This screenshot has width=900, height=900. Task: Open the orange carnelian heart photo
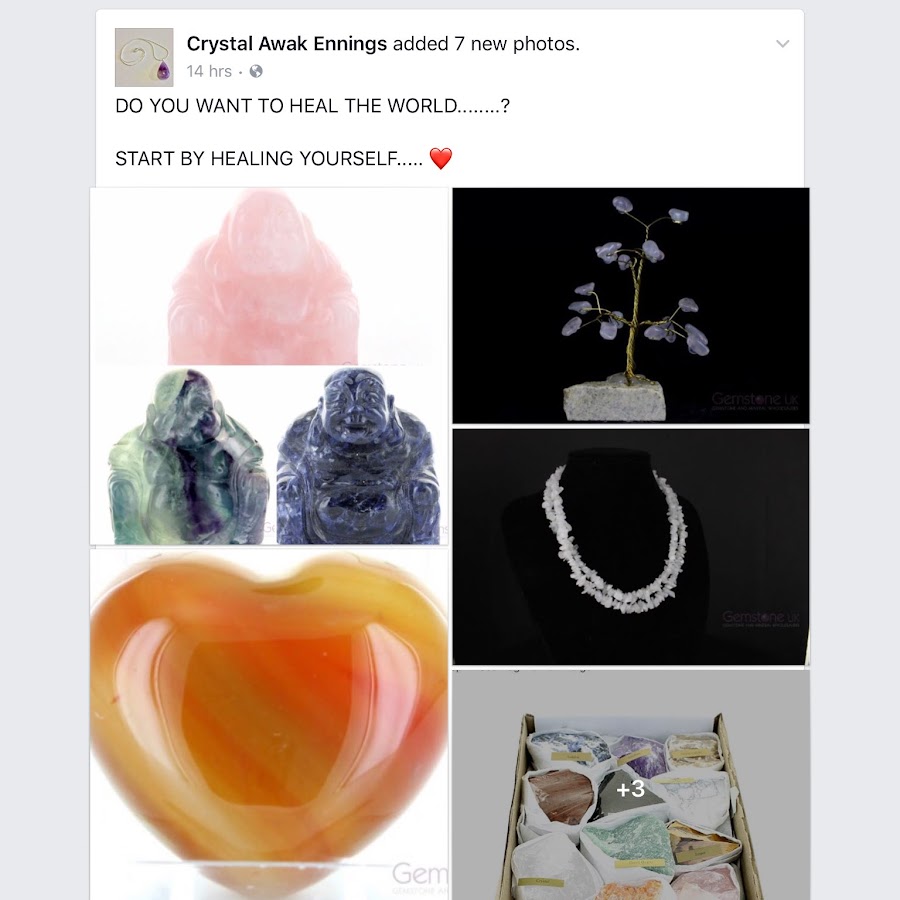[269, 724]
